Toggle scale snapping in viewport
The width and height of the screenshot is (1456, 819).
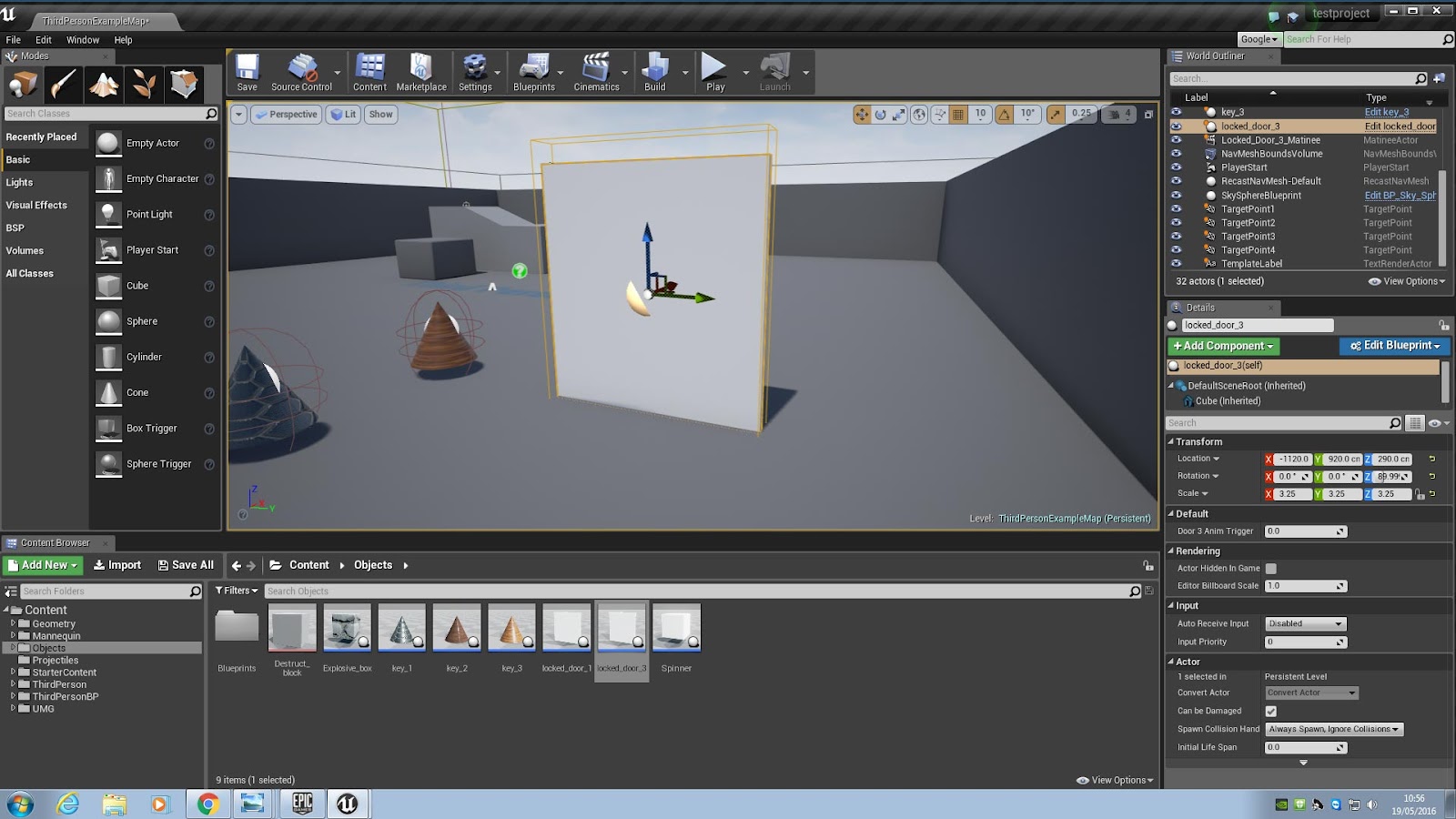pyautogui.click(x=1056, y=114)
